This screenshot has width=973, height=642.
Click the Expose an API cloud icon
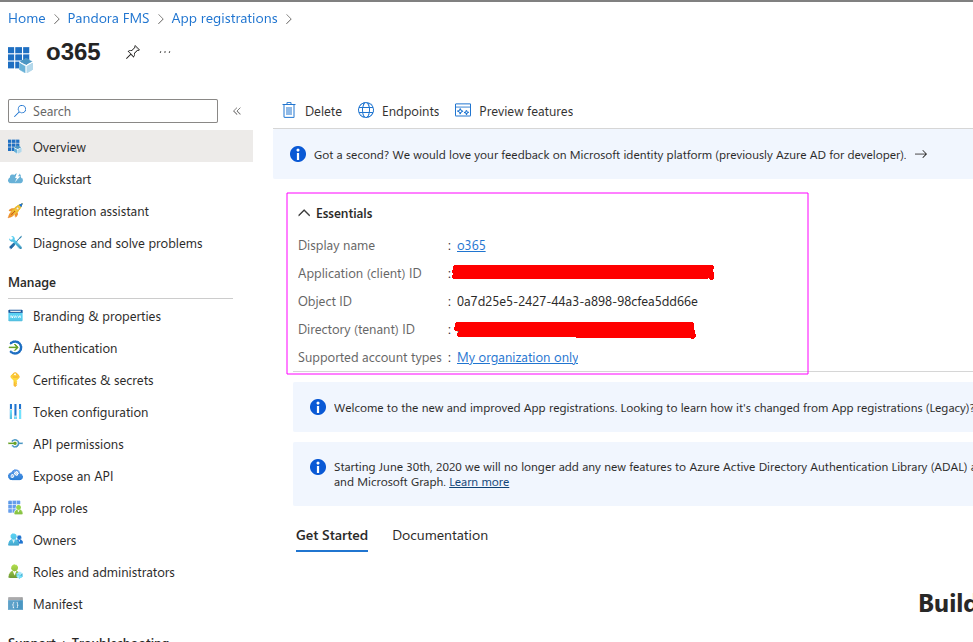[15, 476]
